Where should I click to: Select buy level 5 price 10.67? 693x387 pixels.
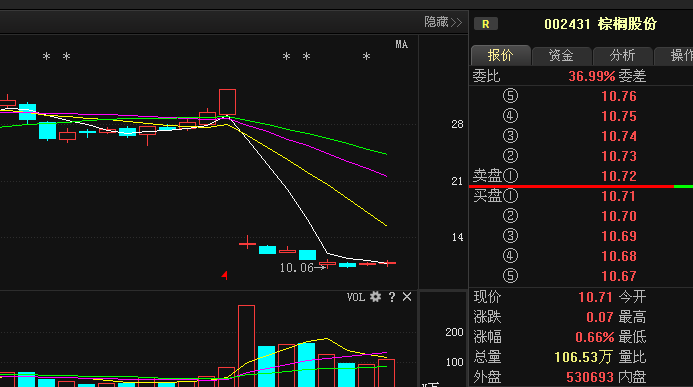[x=619, y=276]
